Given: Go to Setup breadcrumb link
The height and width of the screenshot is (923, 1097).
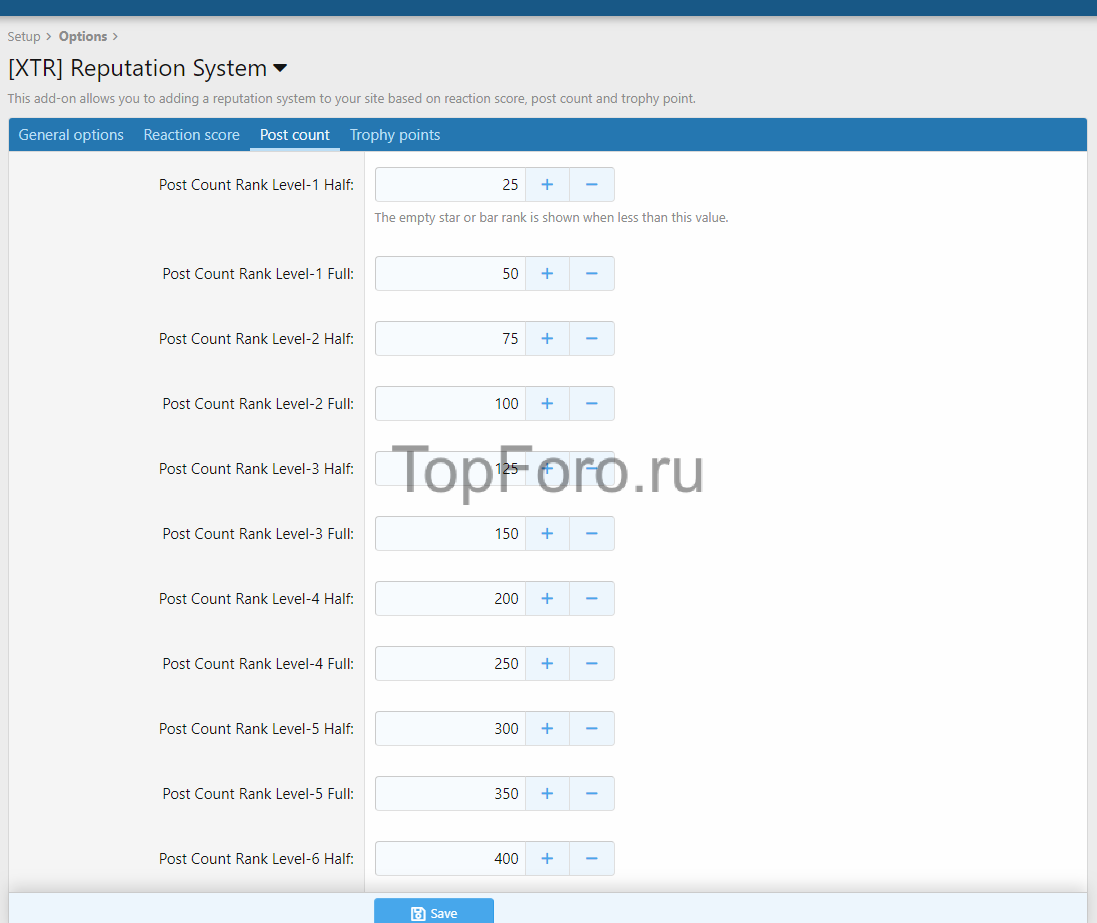Looking at the screenshot, I should (x=24, y=37).
